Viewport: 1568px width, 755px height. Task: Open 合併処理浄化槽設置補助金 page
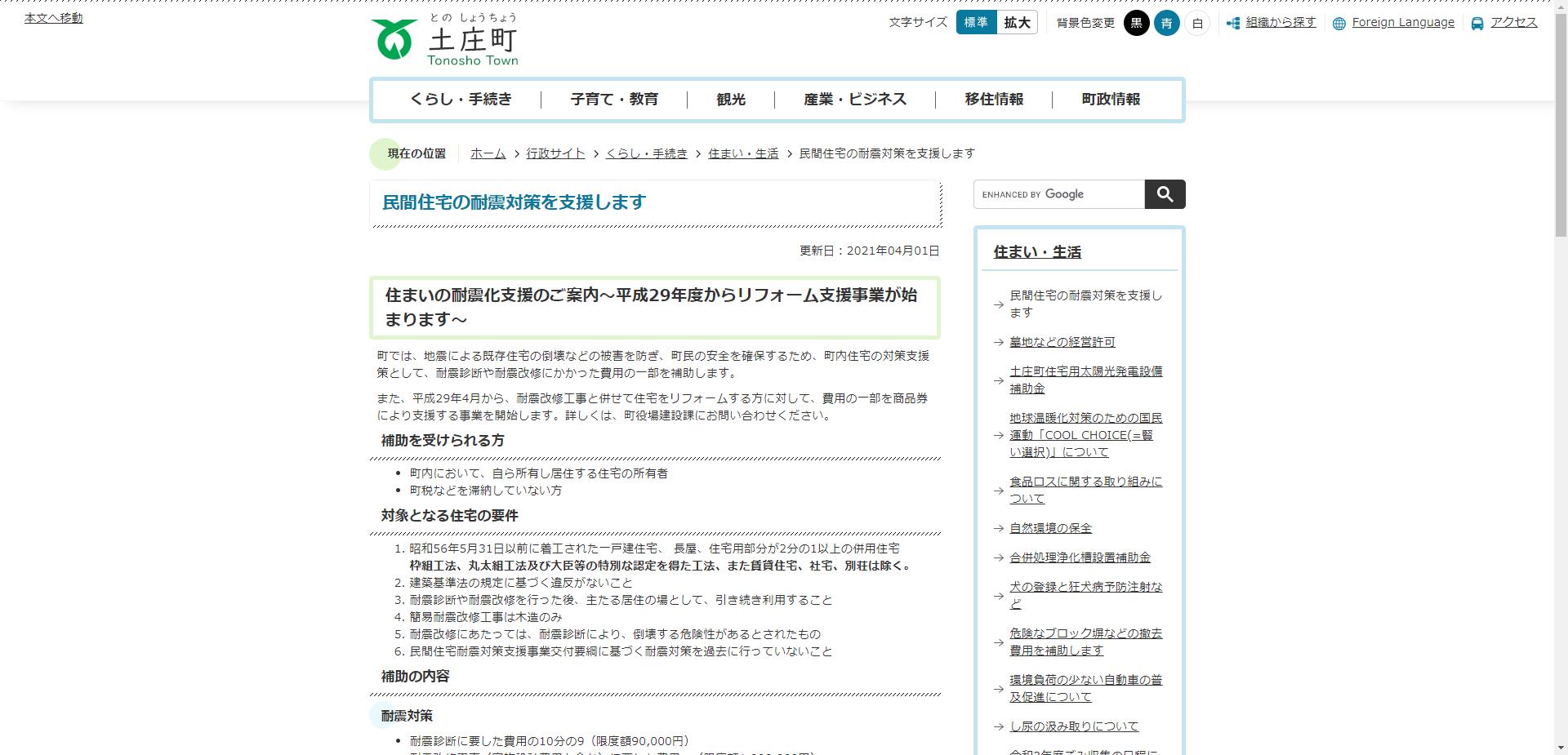[1080, 557]
